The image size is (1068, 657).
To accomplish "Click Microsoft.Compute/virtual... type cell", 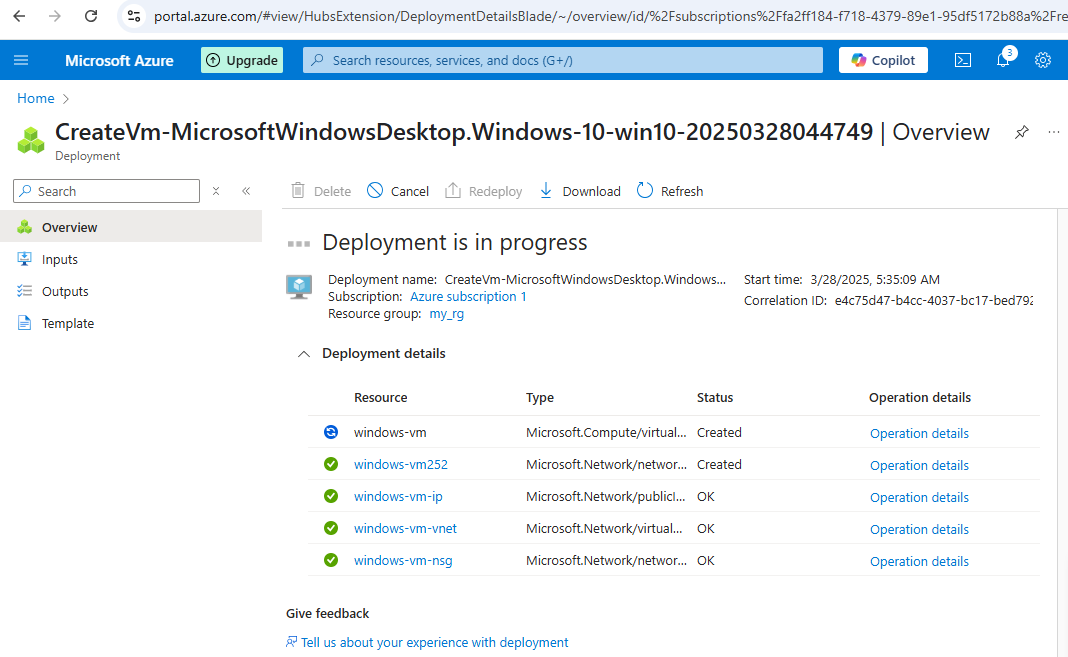I will (606, 432).
